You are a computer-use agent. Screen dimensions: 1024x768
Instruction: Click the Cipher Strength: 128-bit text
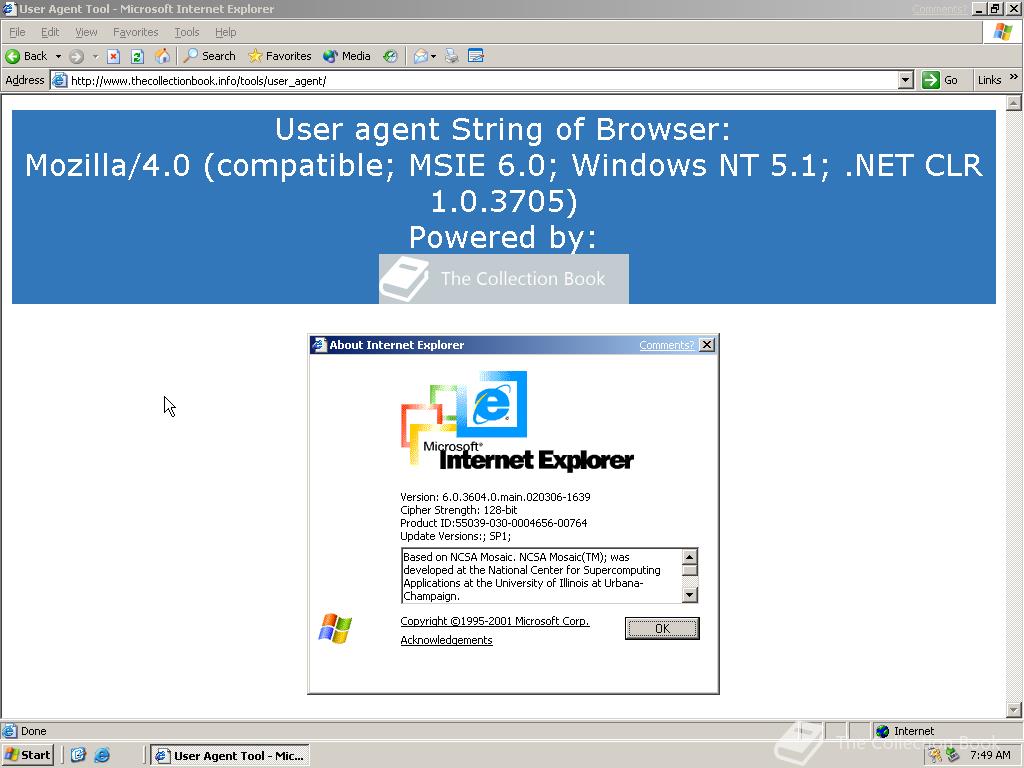pos(458,510)
